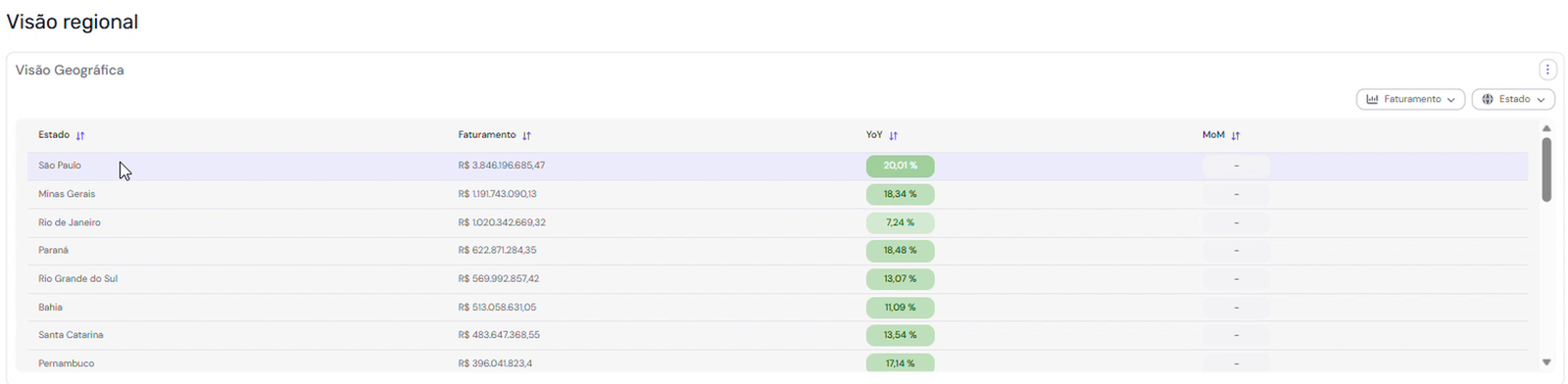Click the vertical scrollbar thumb

(x=1546, y=169)
